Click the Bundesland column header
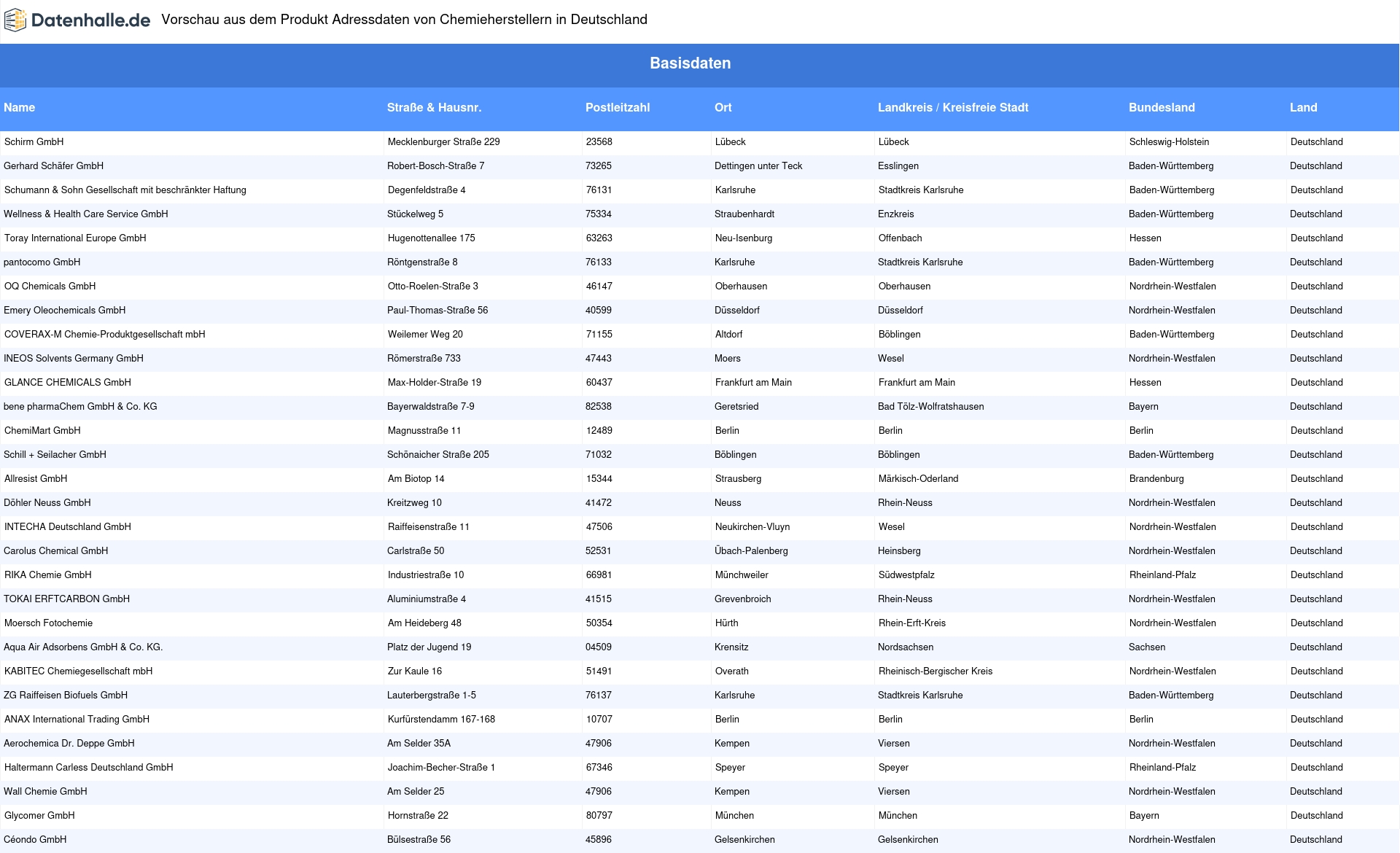This screenshot has width=1400, height=853. point(1161,108)
